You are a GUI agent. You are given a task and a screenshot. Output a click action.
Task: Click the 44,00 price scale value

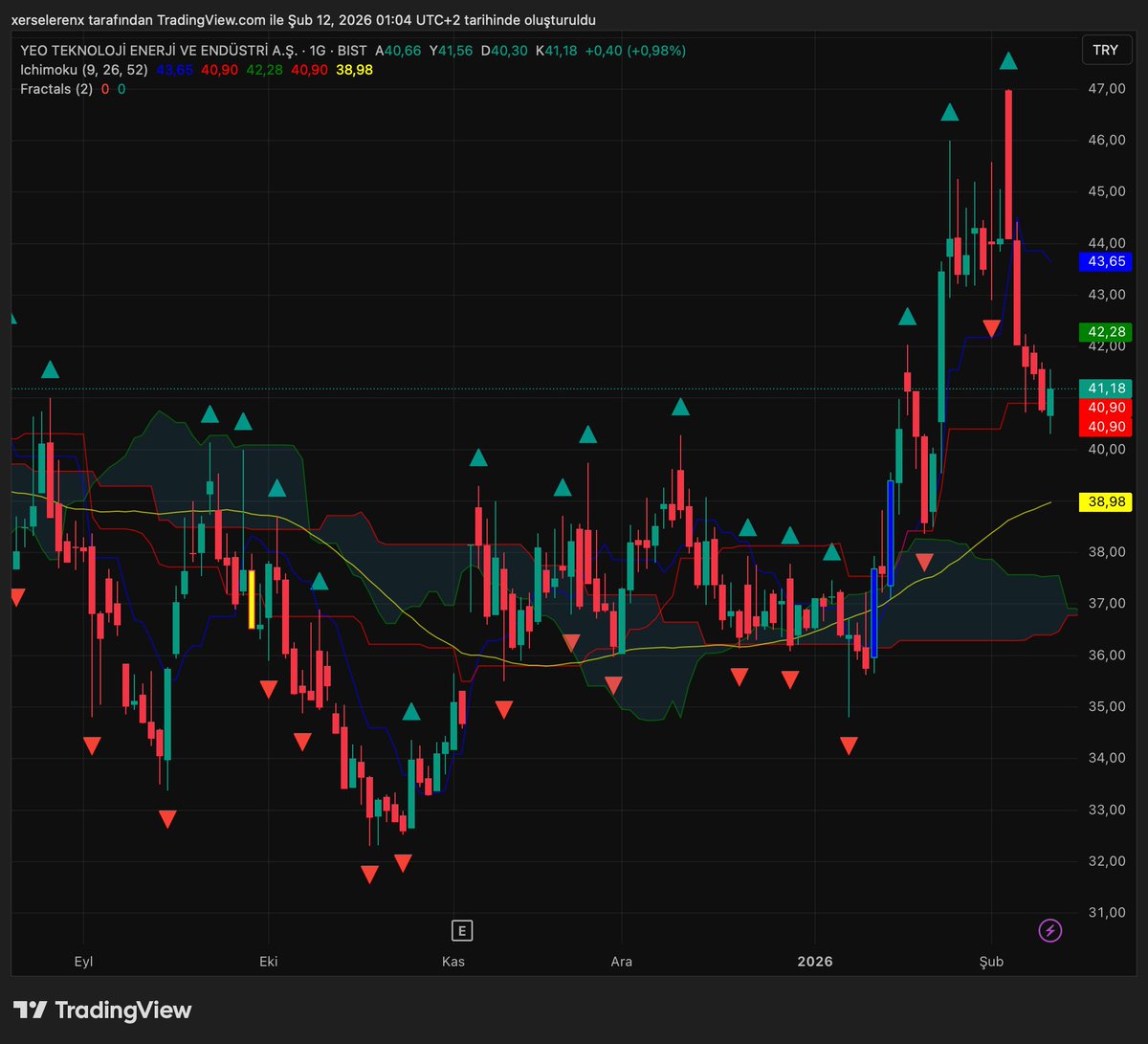pyautogui.click(x=1108, y=243)
